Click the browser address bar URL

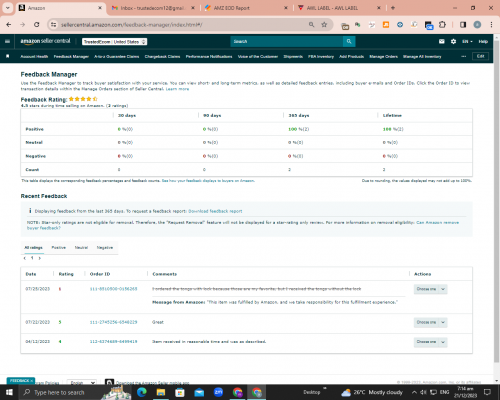[131, 25]
